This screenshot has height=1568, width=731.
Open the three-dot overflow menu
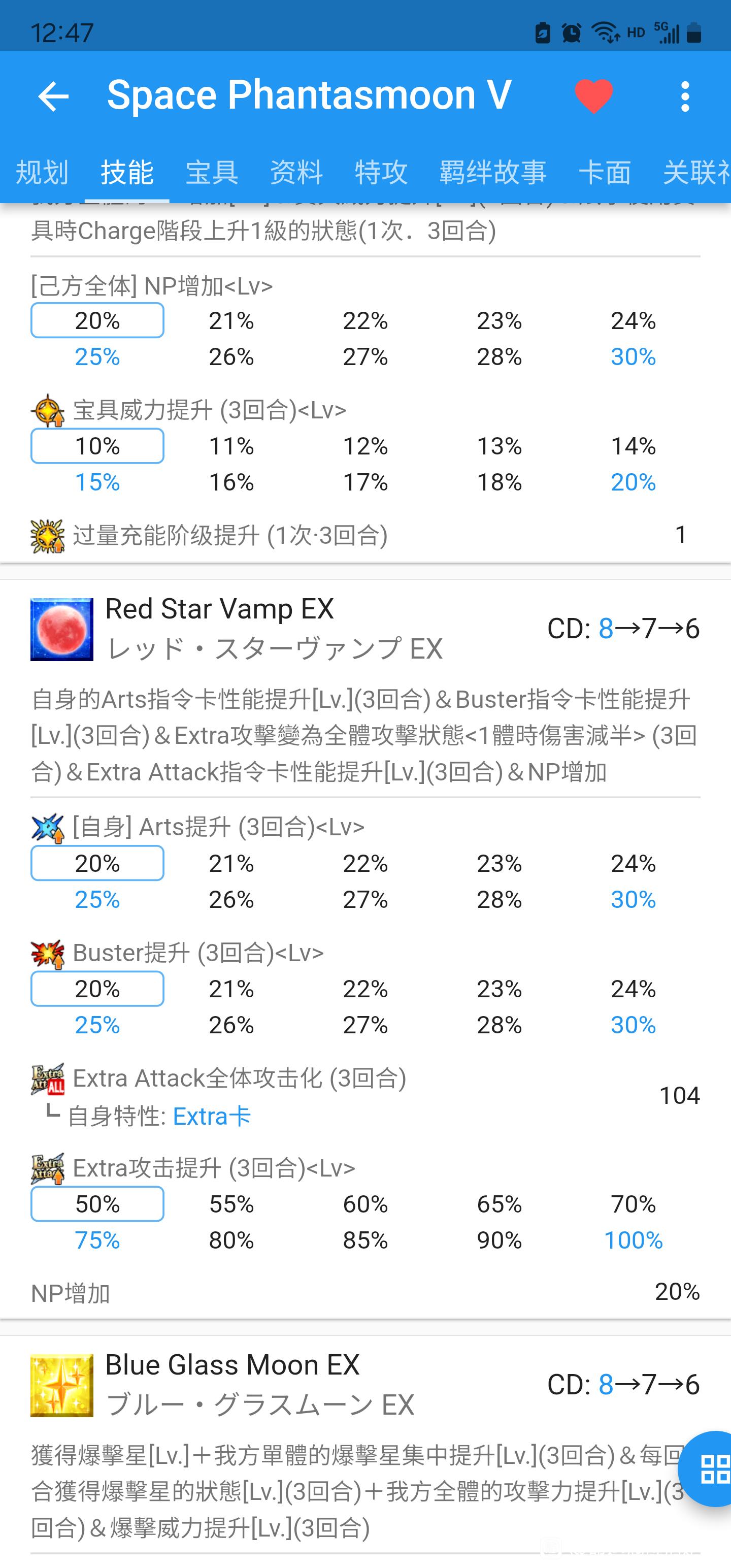click(685, 96)
